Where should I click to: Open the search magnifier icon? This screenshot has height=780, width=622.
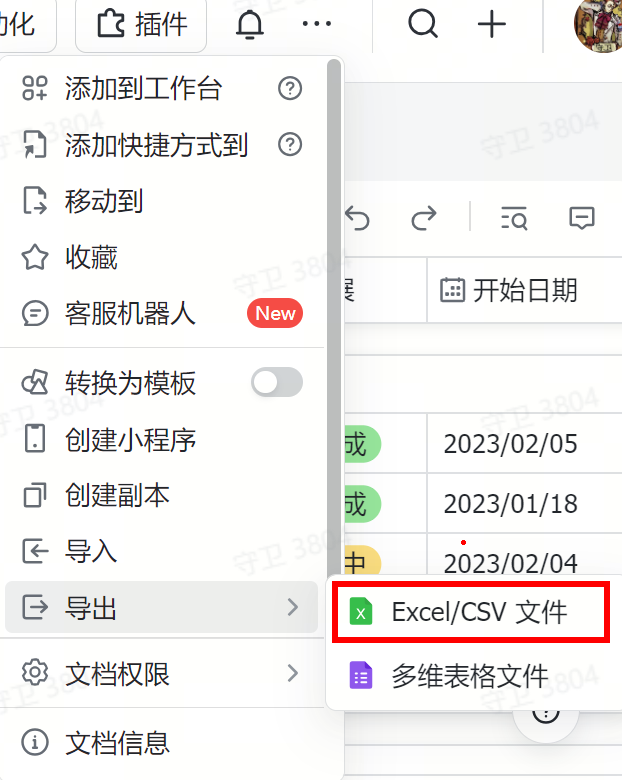coord(423,24)
